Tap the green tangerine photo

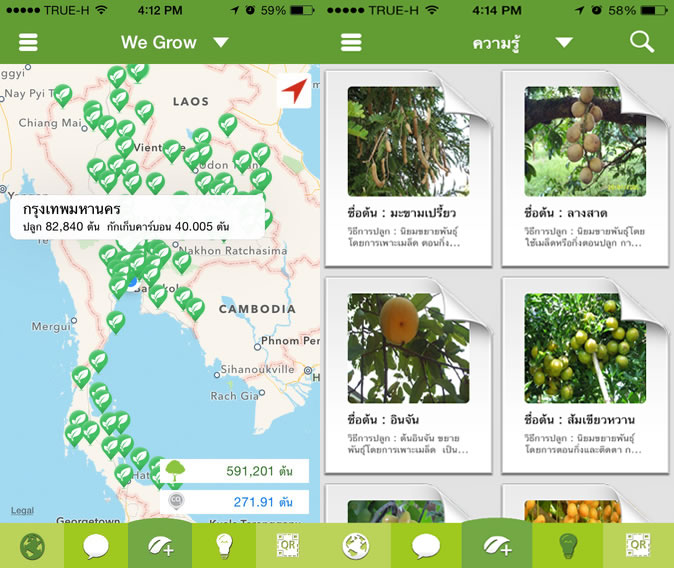coord(585,348)
